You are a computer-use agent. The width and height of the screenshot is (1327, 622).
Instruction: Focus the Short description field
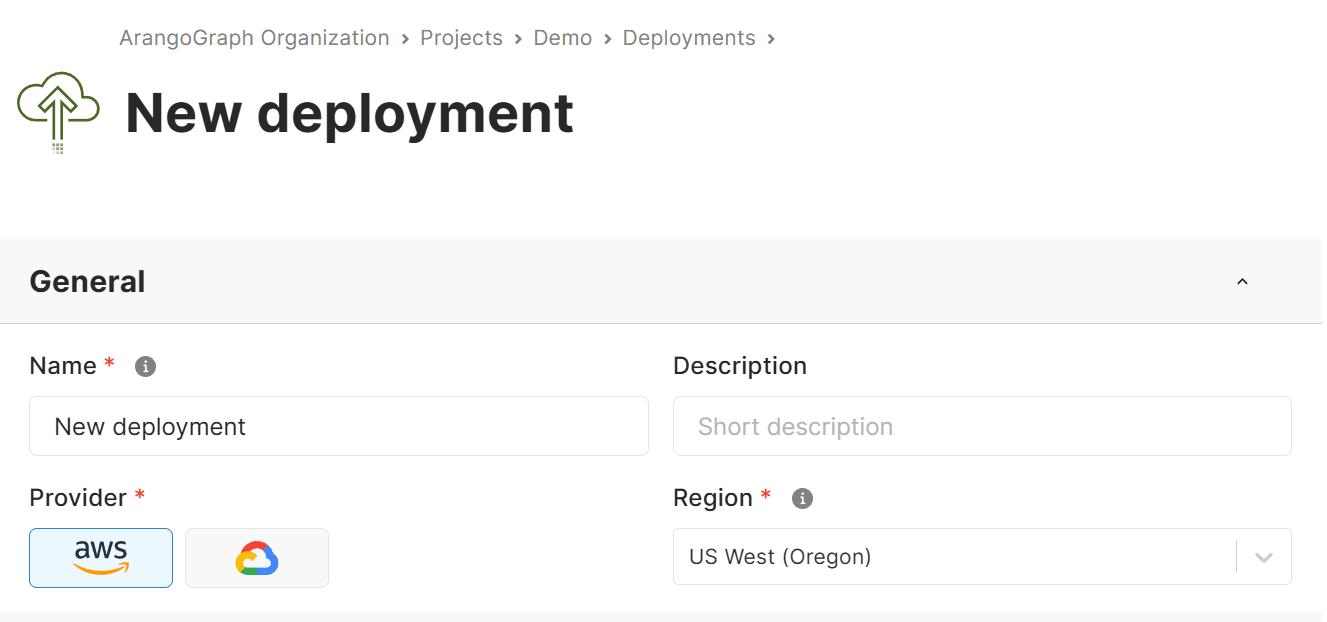982,426
